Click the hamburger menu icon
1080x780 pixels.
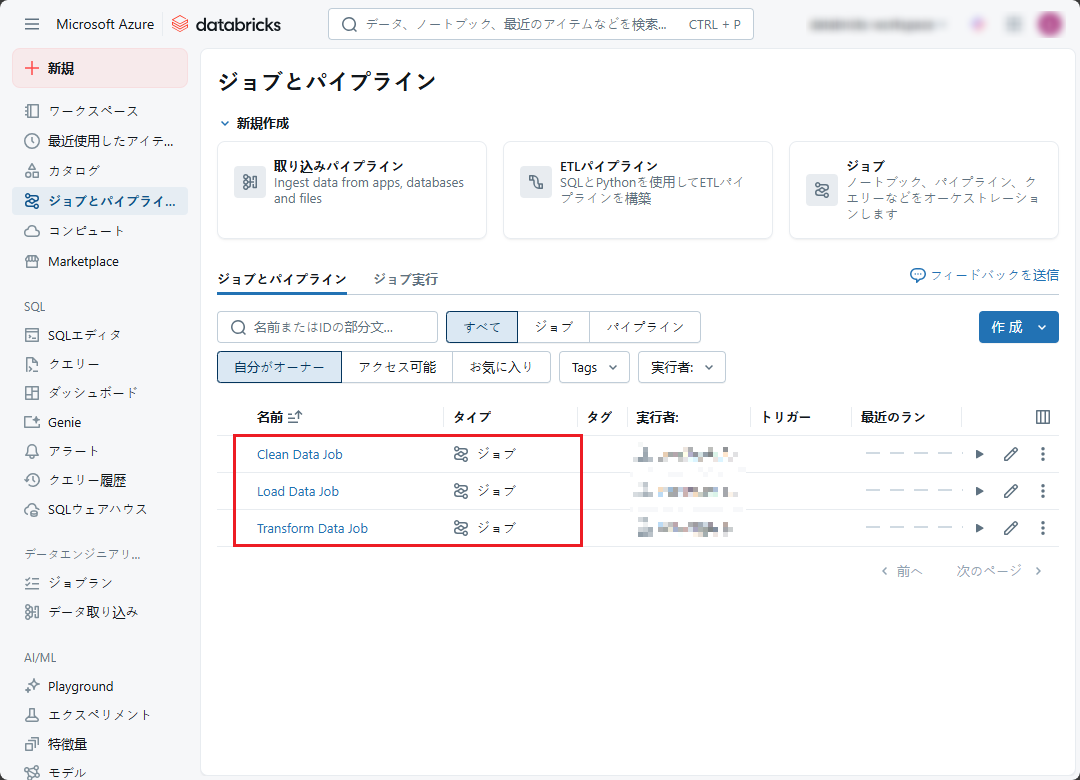coord(32,24)
